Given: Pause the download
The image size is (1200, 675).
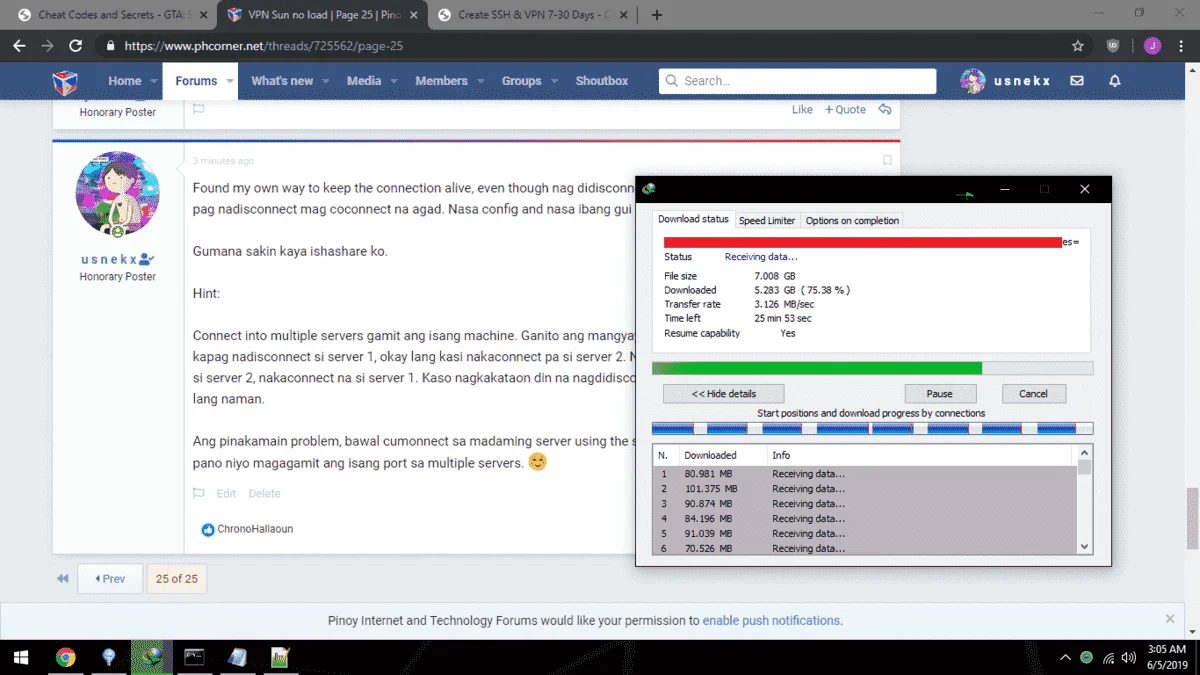Looking at the screenshot, I should click(939, 394).
